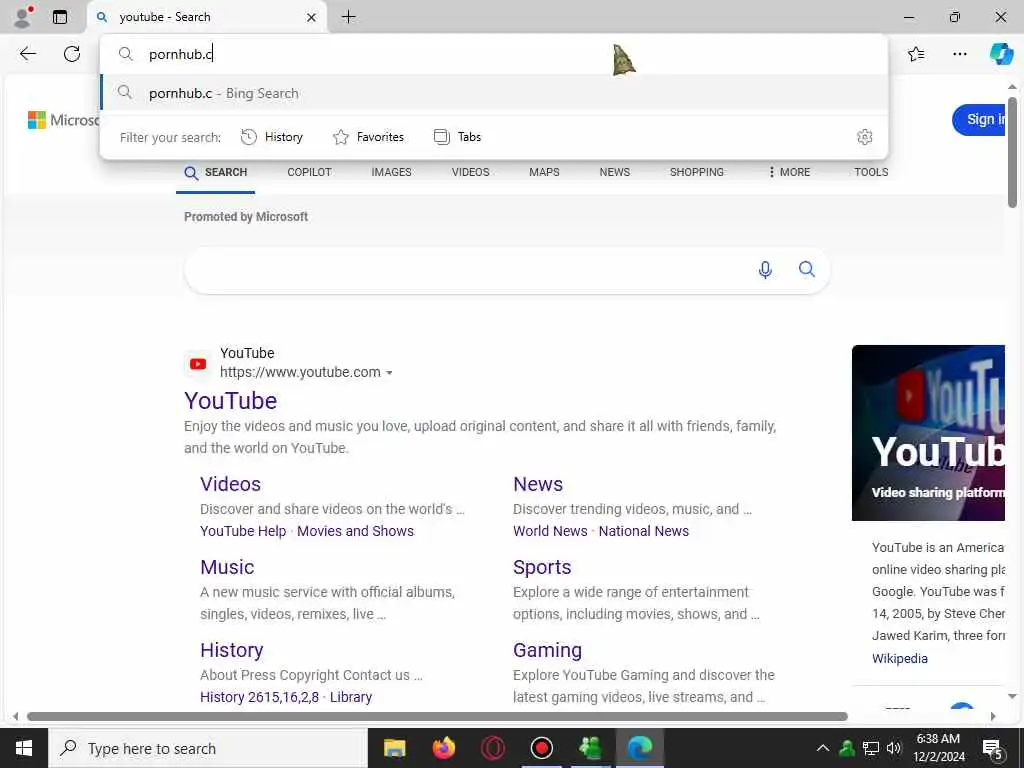Open the TOOLS option on Bing
This screenshot has width=1024, height=768.
click(871, 172)
